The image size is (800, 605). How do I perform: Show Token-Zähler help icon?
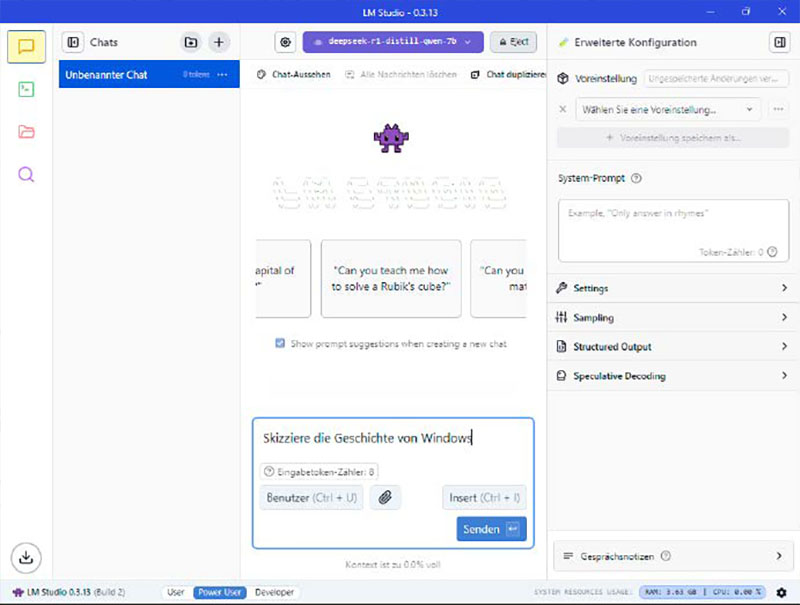pyautogui.click(x=772, y=251)
